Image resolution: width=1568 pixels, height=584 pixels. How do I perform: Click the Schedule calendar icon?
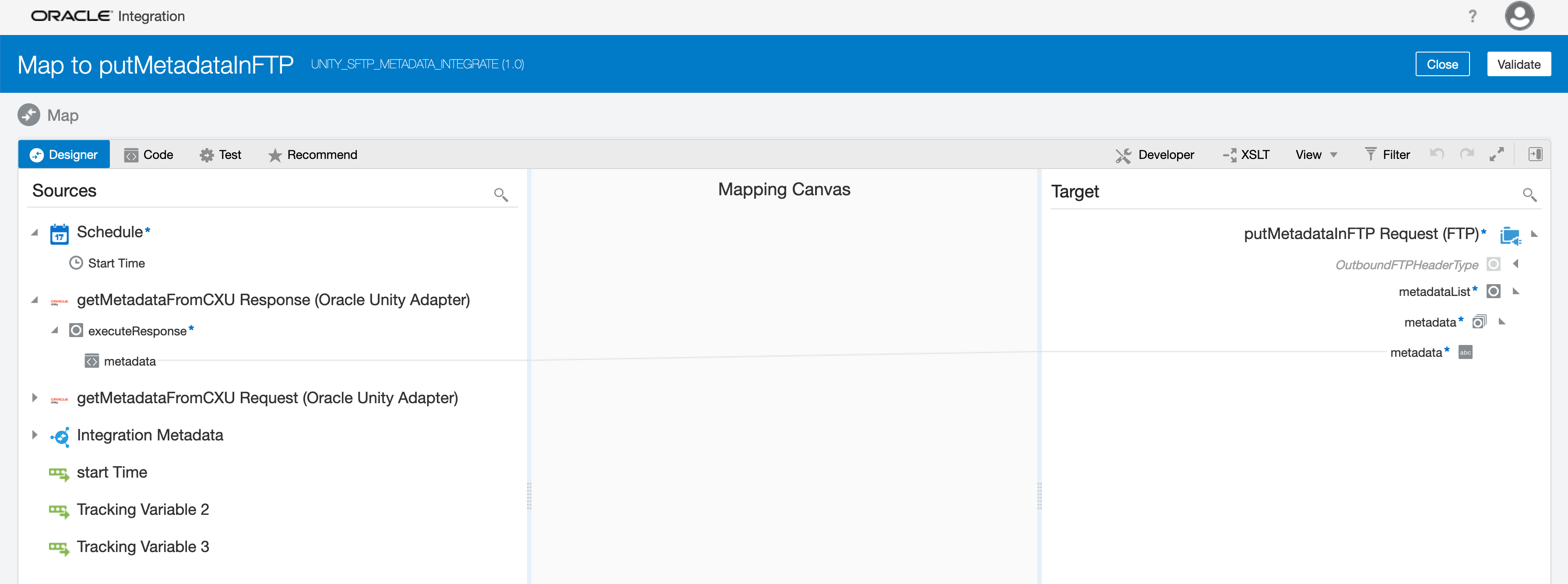pyautogui.click(x=59, y=234)
